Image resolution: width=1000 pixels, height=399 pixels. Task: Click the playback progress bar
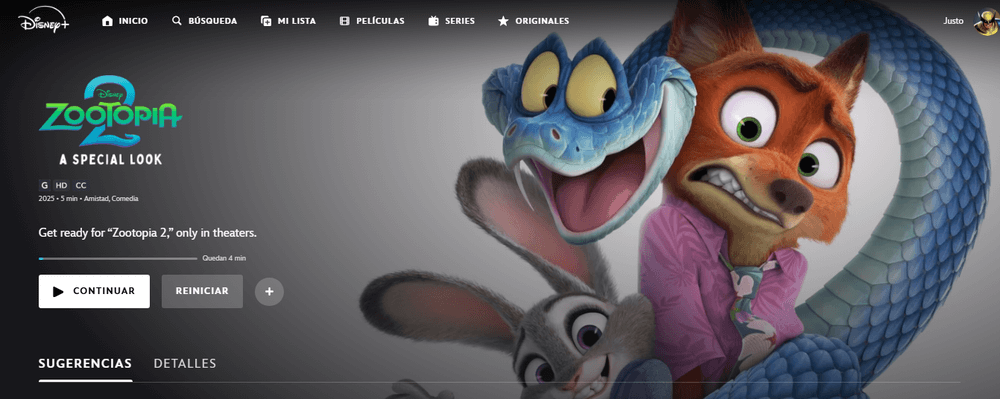click(x=118, y=258)
